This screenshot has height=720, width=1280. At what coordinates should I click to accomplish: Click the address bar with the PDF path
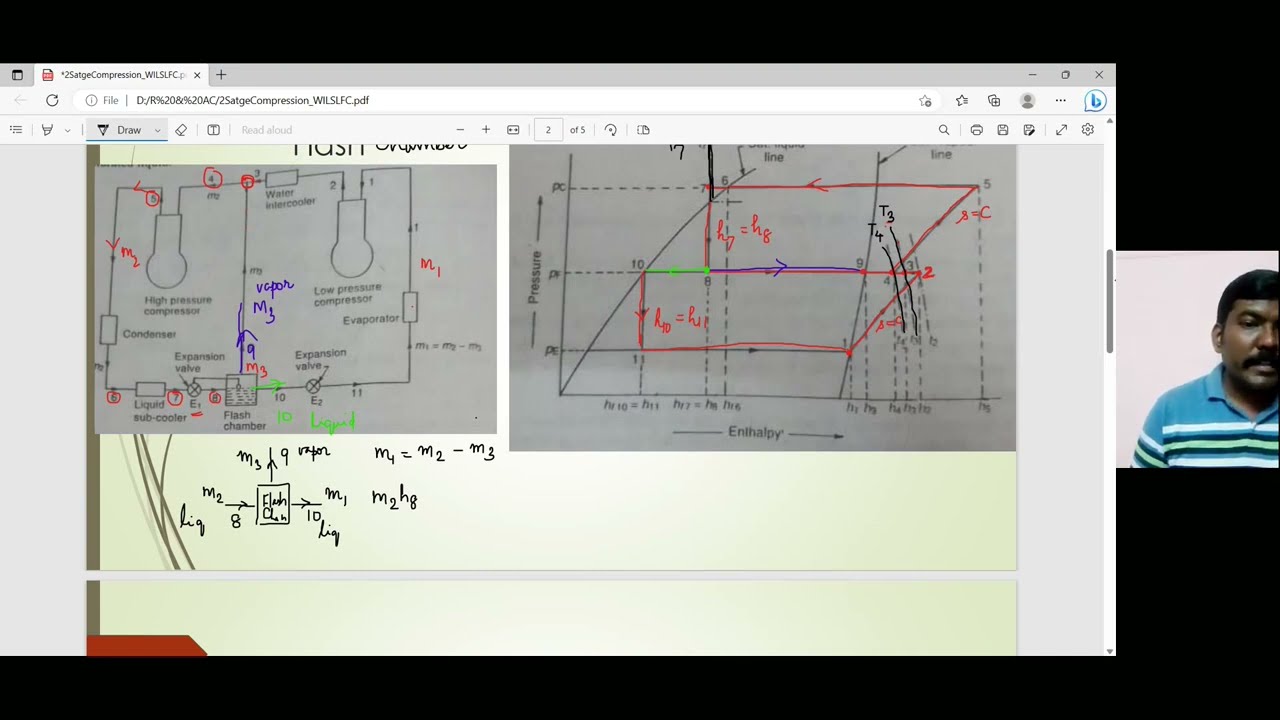point(252,100)
